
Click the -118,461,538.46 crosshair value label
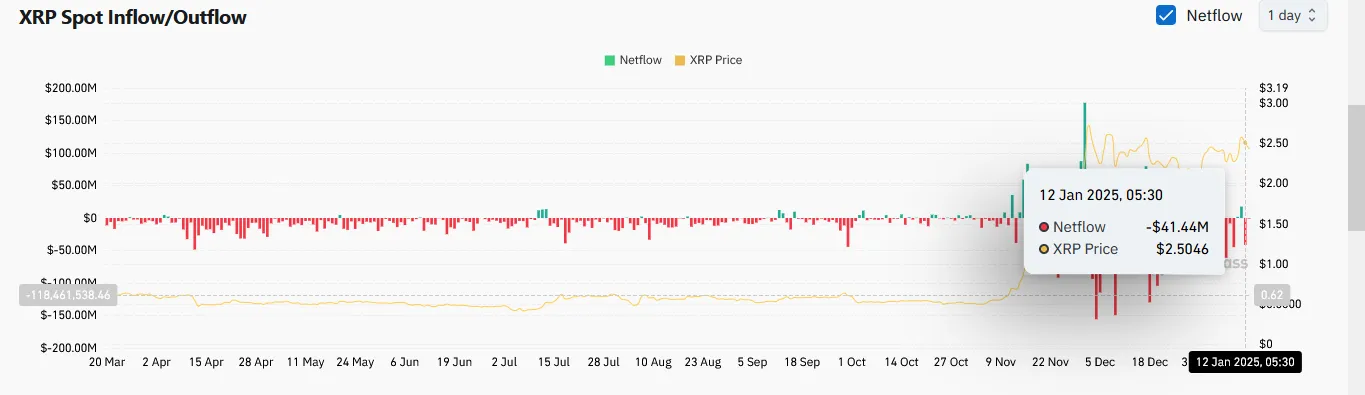[68, 295]
